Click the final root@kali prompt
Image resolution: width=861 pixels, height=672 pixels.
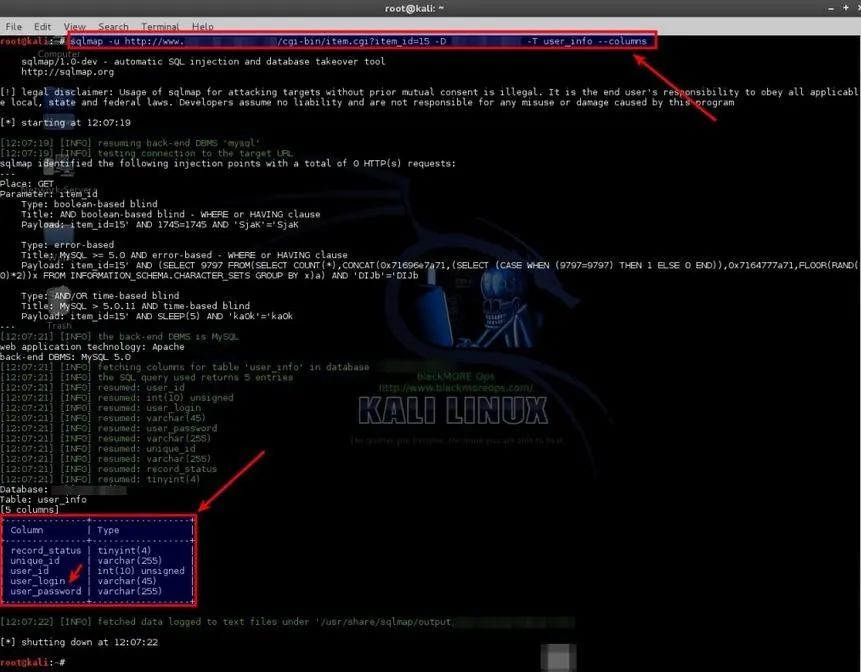click(x=33, y=662)
